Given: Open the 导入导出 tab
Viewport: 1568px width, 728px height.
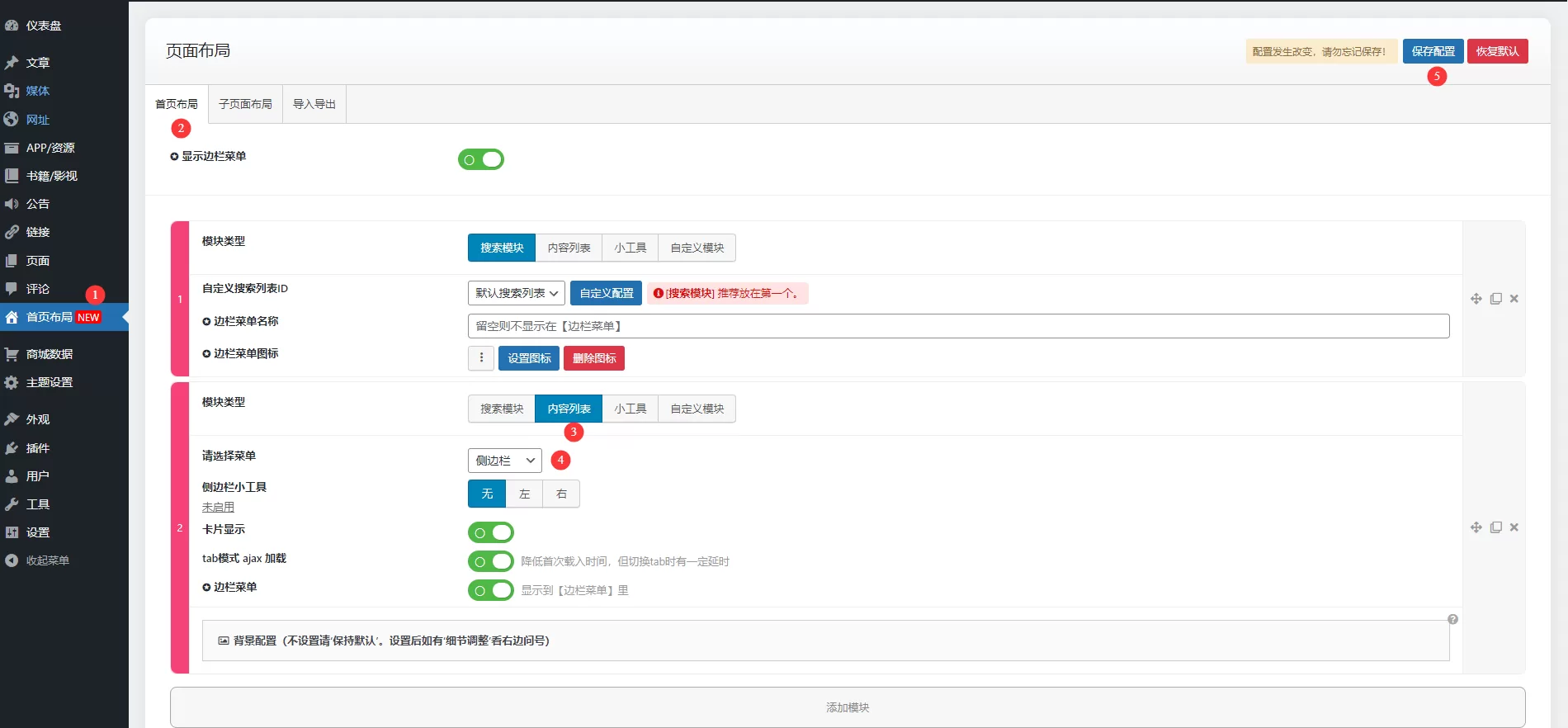Looking at the screenshot, I should click(x=314, y=104).
